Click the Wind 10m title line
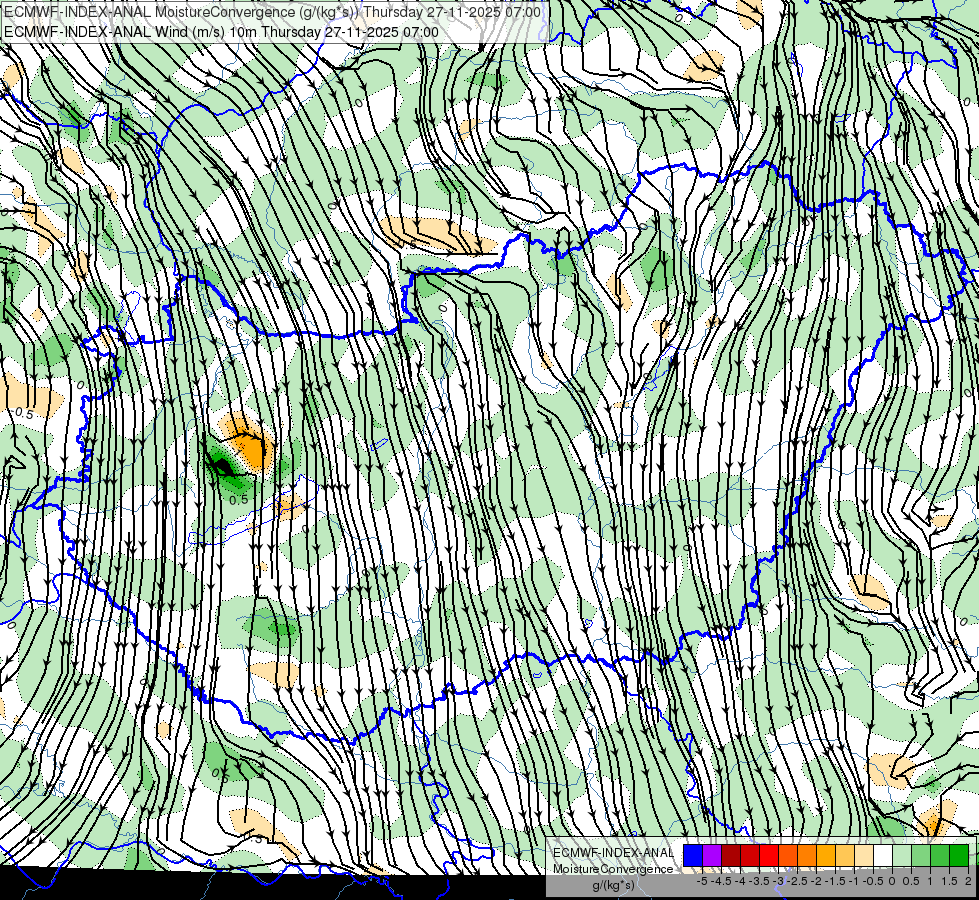Image resolution: width=979 pixels, height=900 pixels. (221, 31)
